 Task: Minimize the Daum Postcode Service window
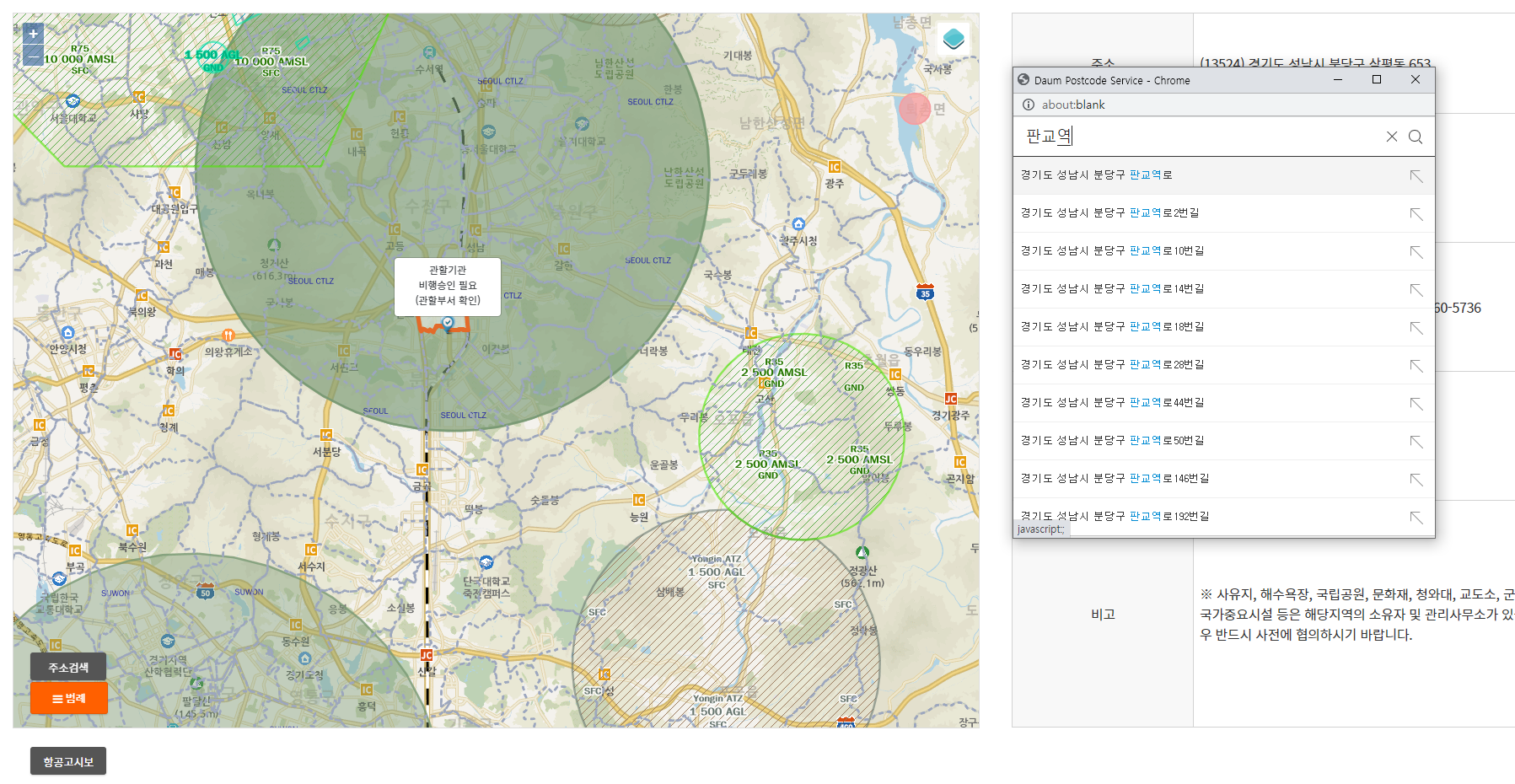(1338, 79)
